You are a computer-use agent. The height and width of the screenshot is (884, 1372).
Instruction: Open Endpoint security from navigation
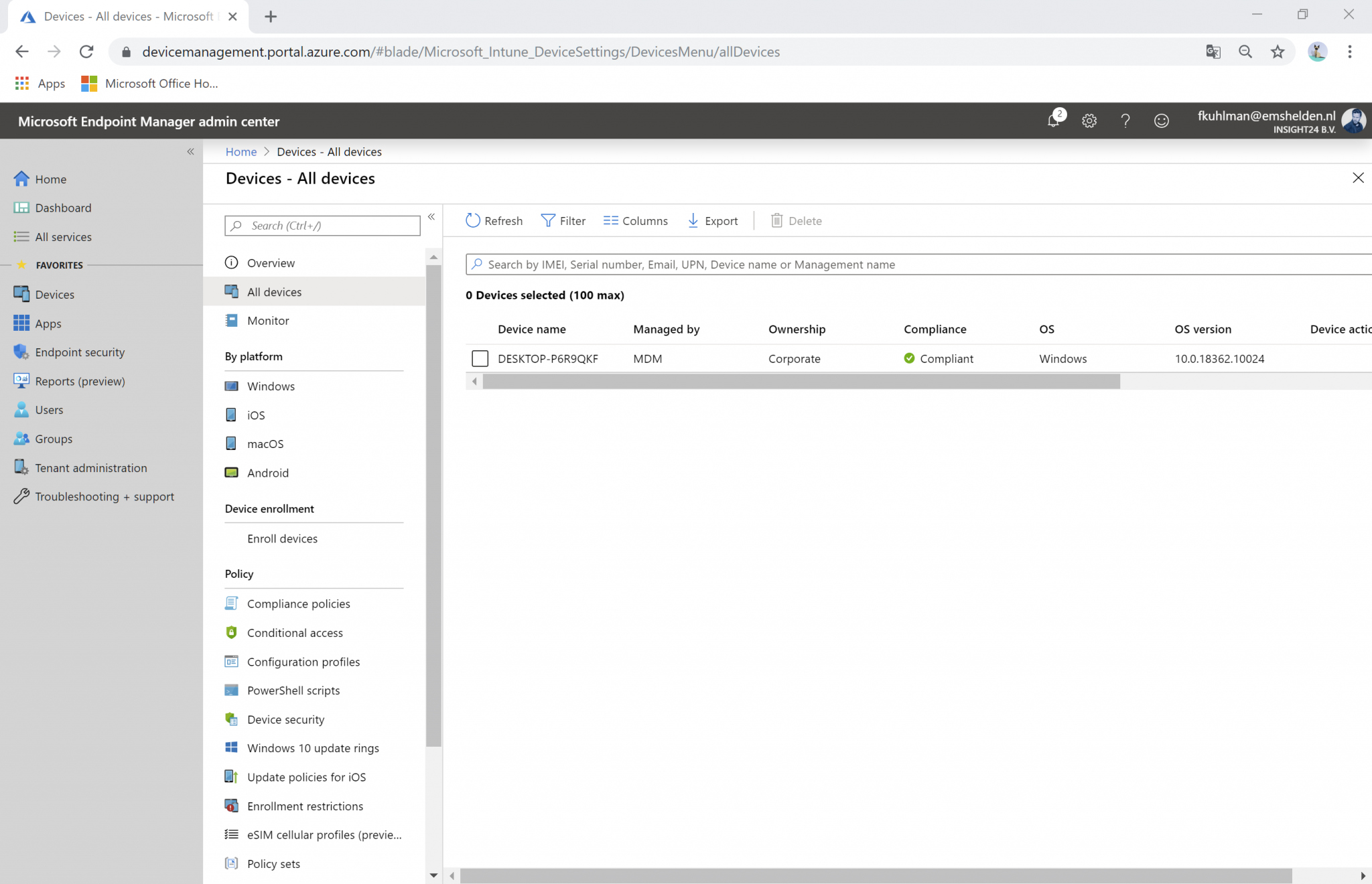click(79, 352)
